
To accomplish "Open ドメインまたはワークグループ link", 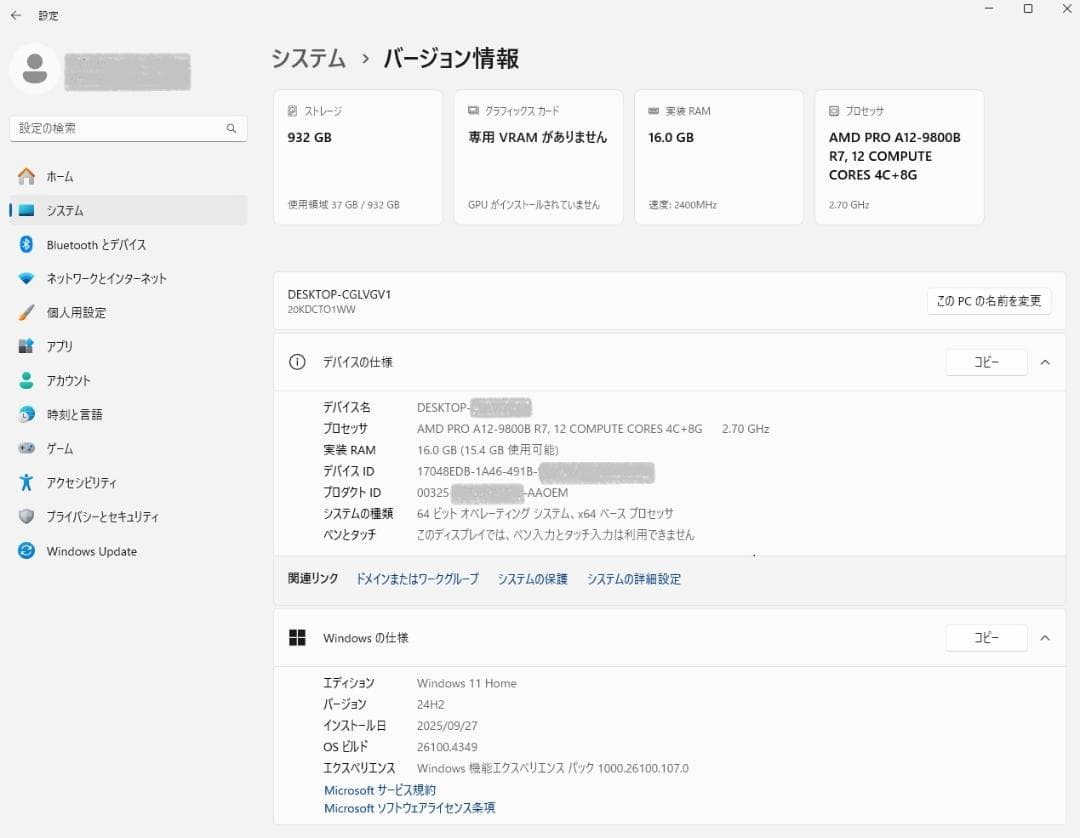I will click(417, 579).
